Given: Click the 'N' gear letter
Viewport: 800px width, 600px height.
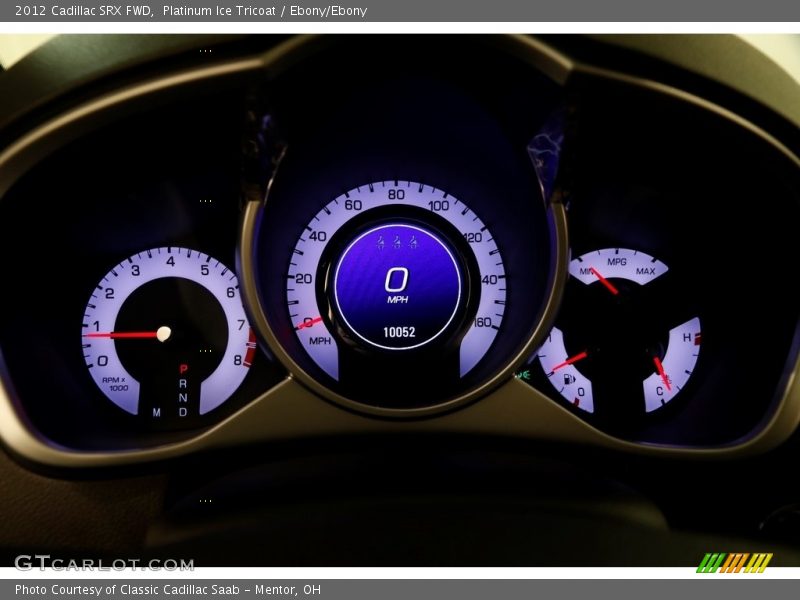Looking at the screenshot, I should [183, 397].
